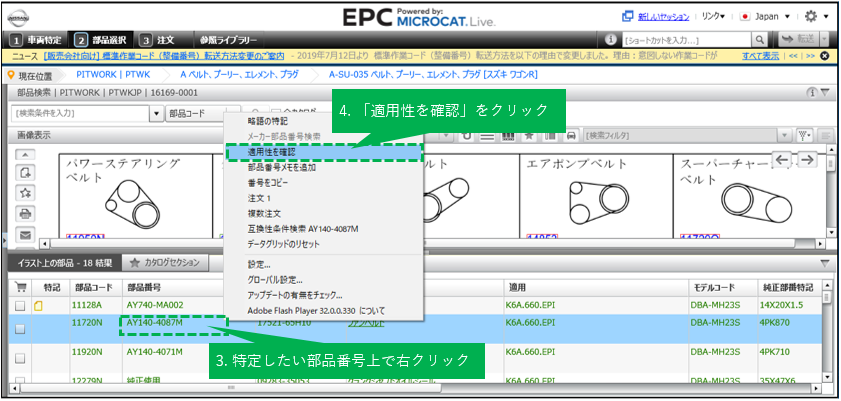This screenshot has height=401, width=841.
Task: Click in search criteria input field
Action: [x=80, y=114]
